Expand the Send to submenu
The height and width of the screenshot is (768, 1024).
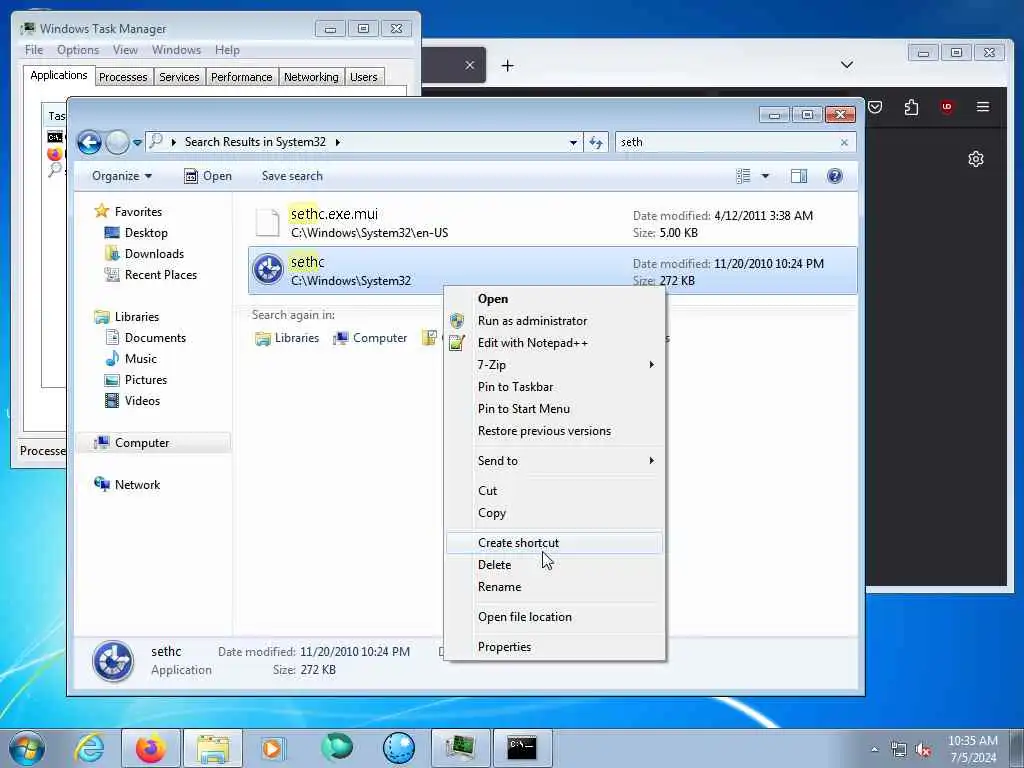click(x=554, y=460)
